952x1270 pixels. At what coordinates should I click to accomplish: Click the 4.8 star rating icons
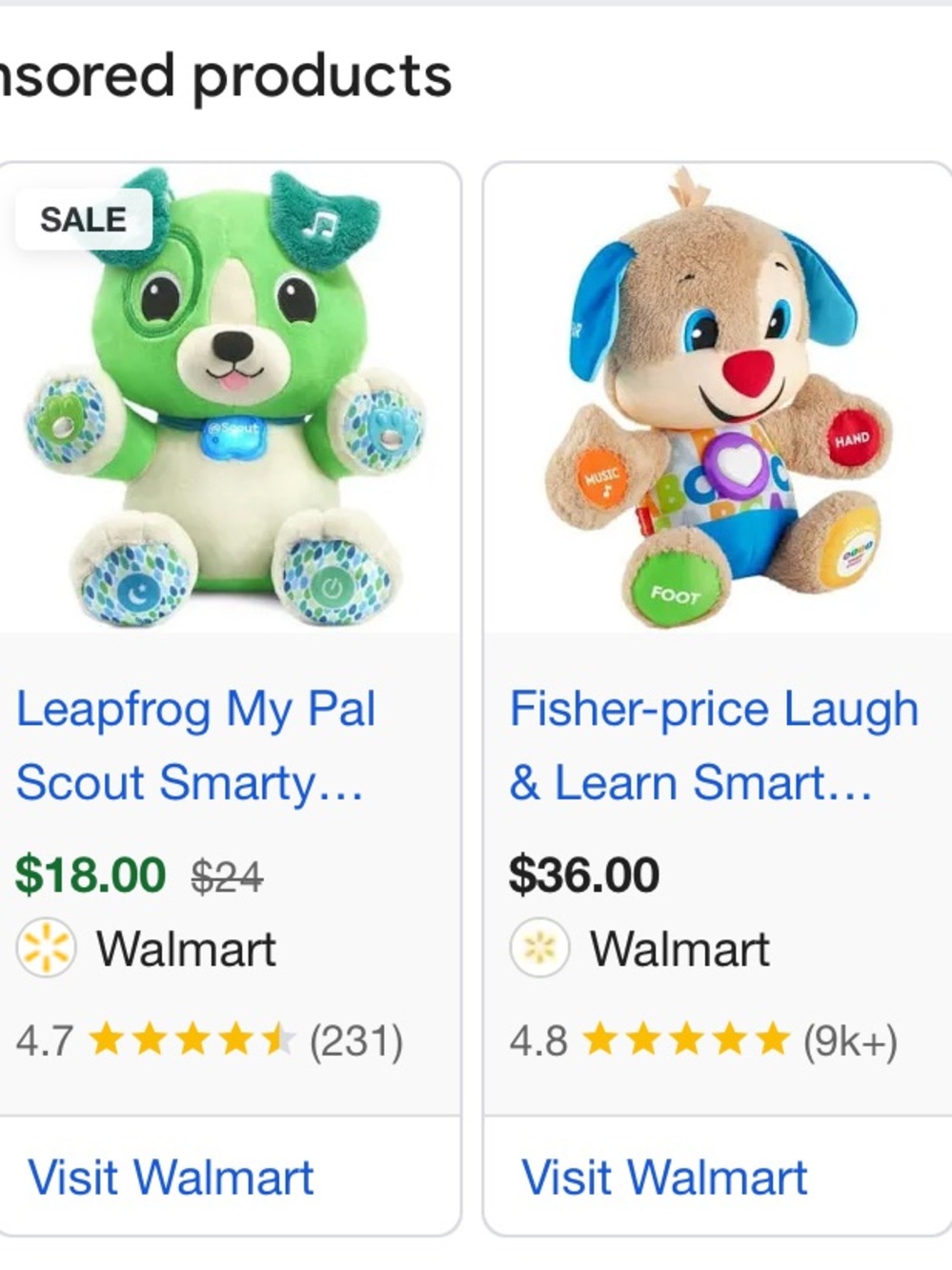(x=686, y=1040)
